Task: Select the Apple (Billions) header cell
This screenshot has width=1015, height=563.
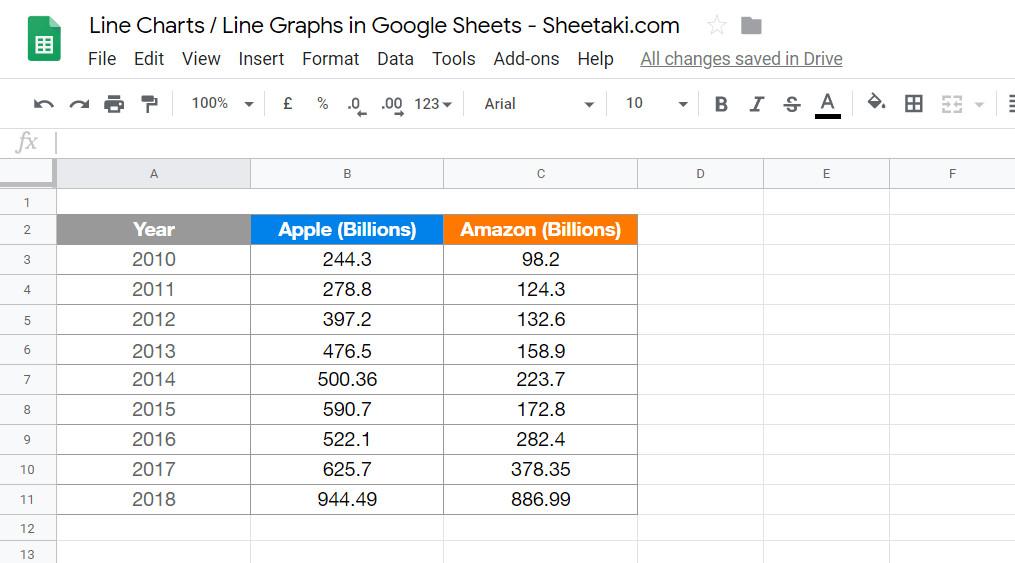Action: (347, 230)
